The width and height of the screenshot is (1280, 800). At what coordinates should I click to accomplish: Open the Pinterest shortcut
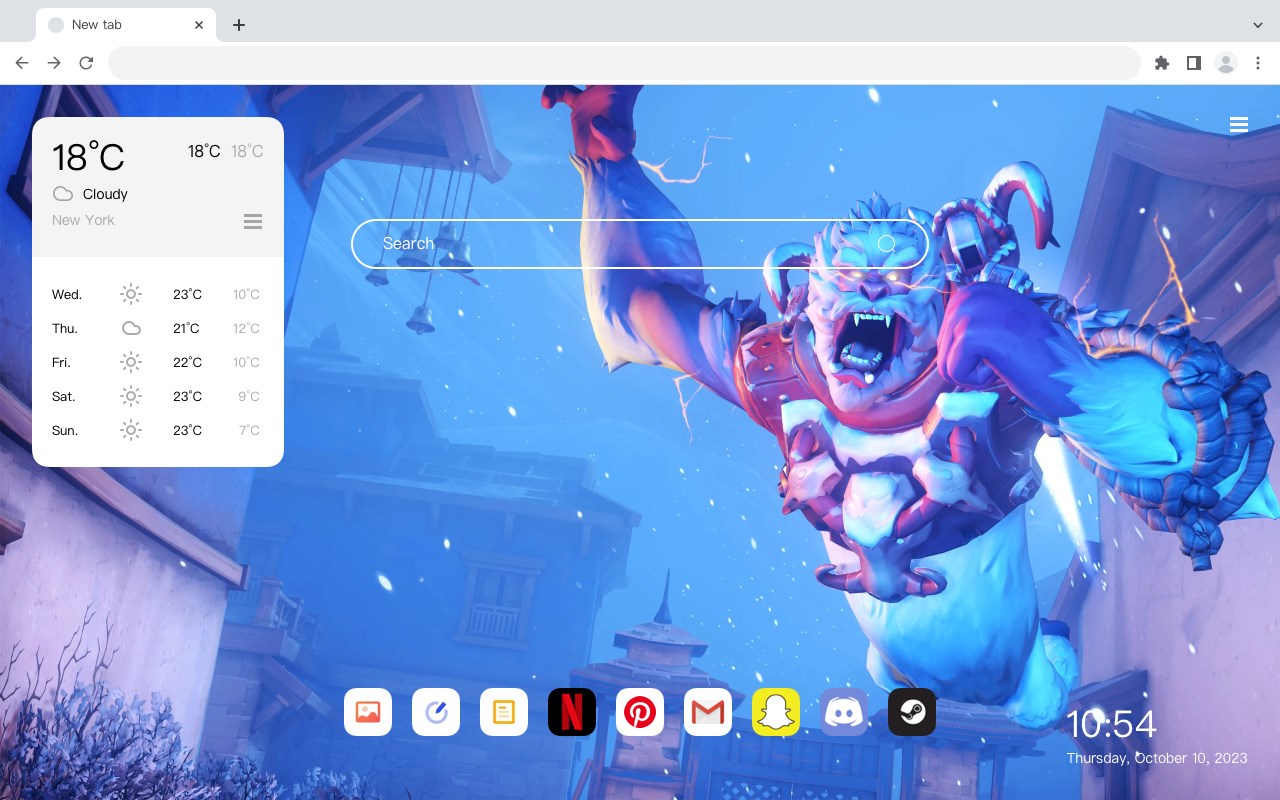640,712
